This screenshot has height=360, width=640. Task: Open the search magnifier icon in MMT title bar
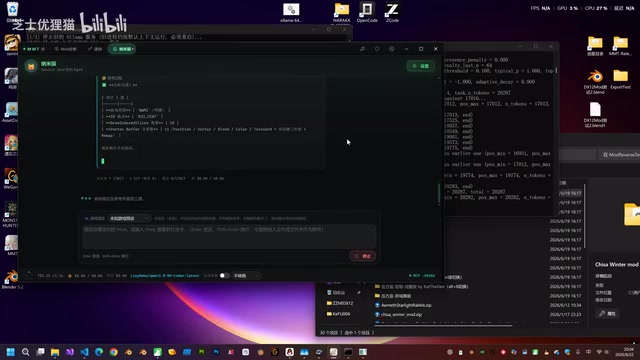pos(362,49)
